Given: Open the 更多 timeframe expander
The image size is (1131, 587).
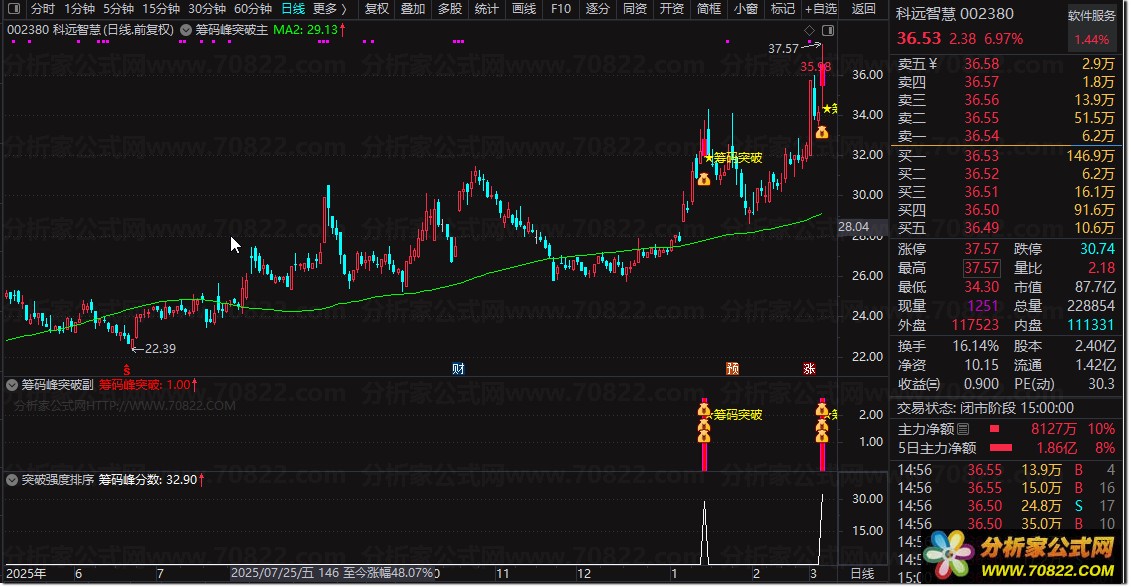Looking at the screenshot, I should pos(330,9).
